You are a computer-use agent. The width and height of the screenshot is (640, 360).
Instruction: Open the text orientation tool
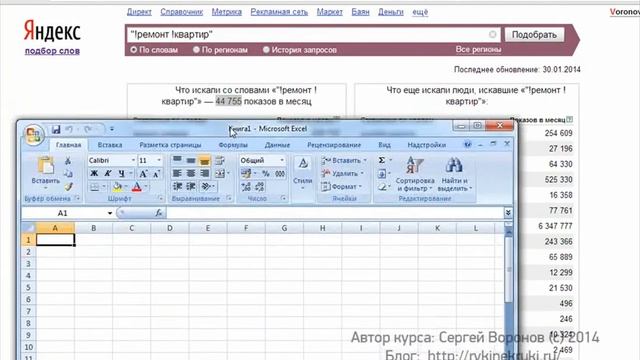tap(206, 187)
